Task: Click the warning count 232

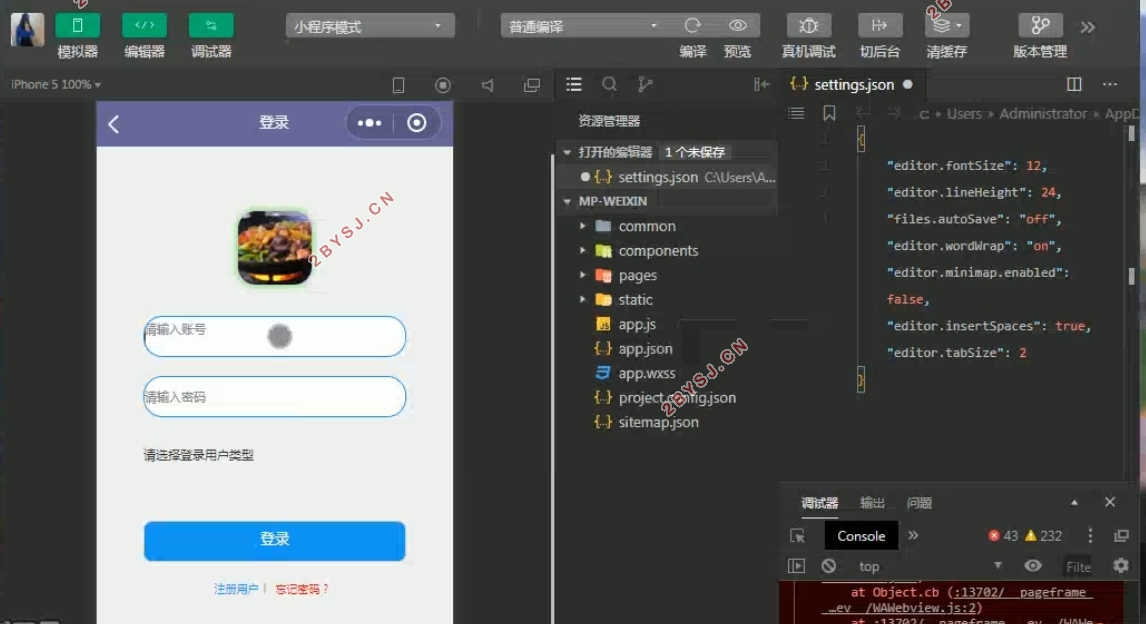Action: pyautogui.click(x=1043, y=536)
